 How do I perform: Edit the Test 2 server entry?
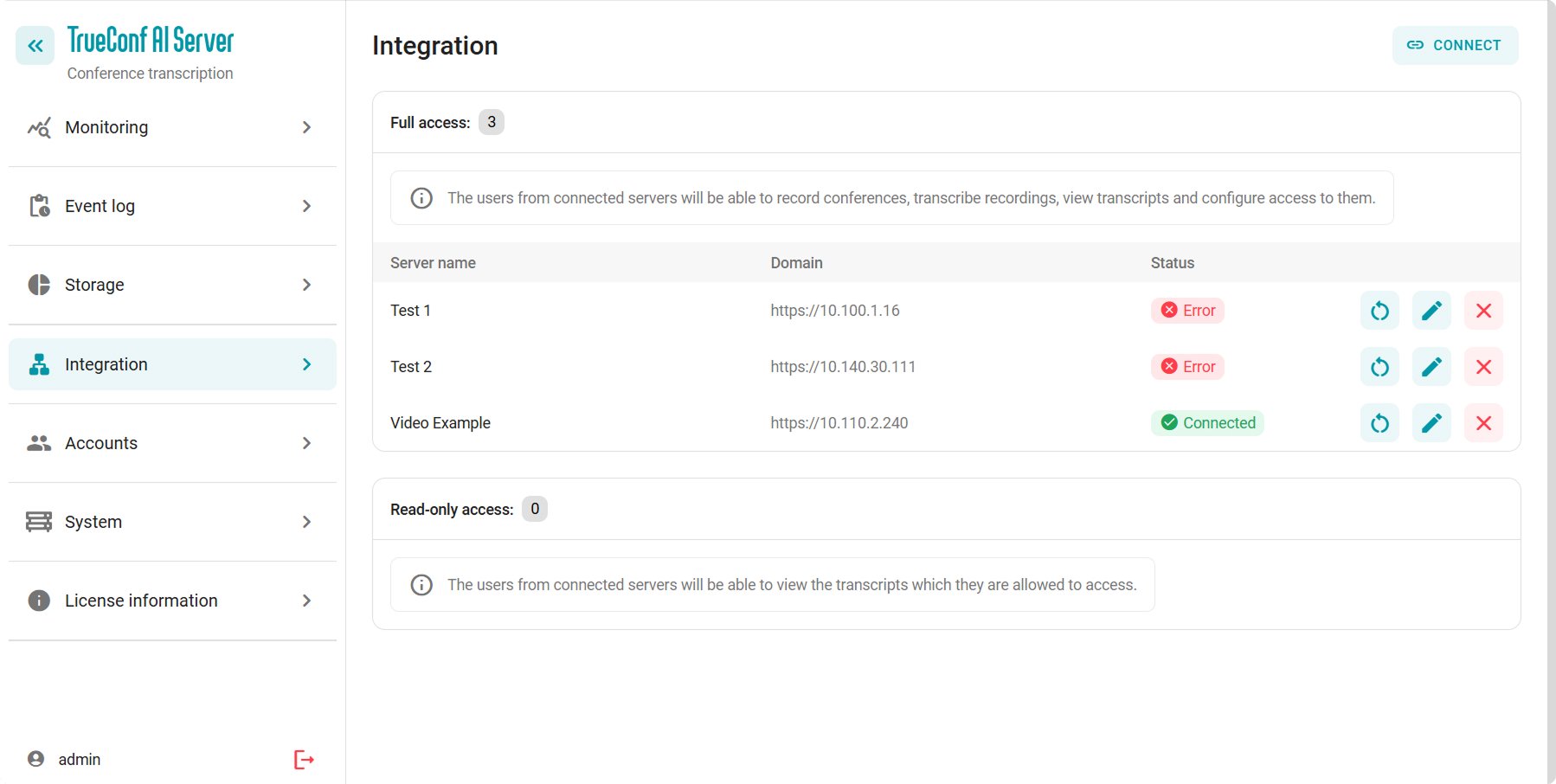(x=1431, y=367)
